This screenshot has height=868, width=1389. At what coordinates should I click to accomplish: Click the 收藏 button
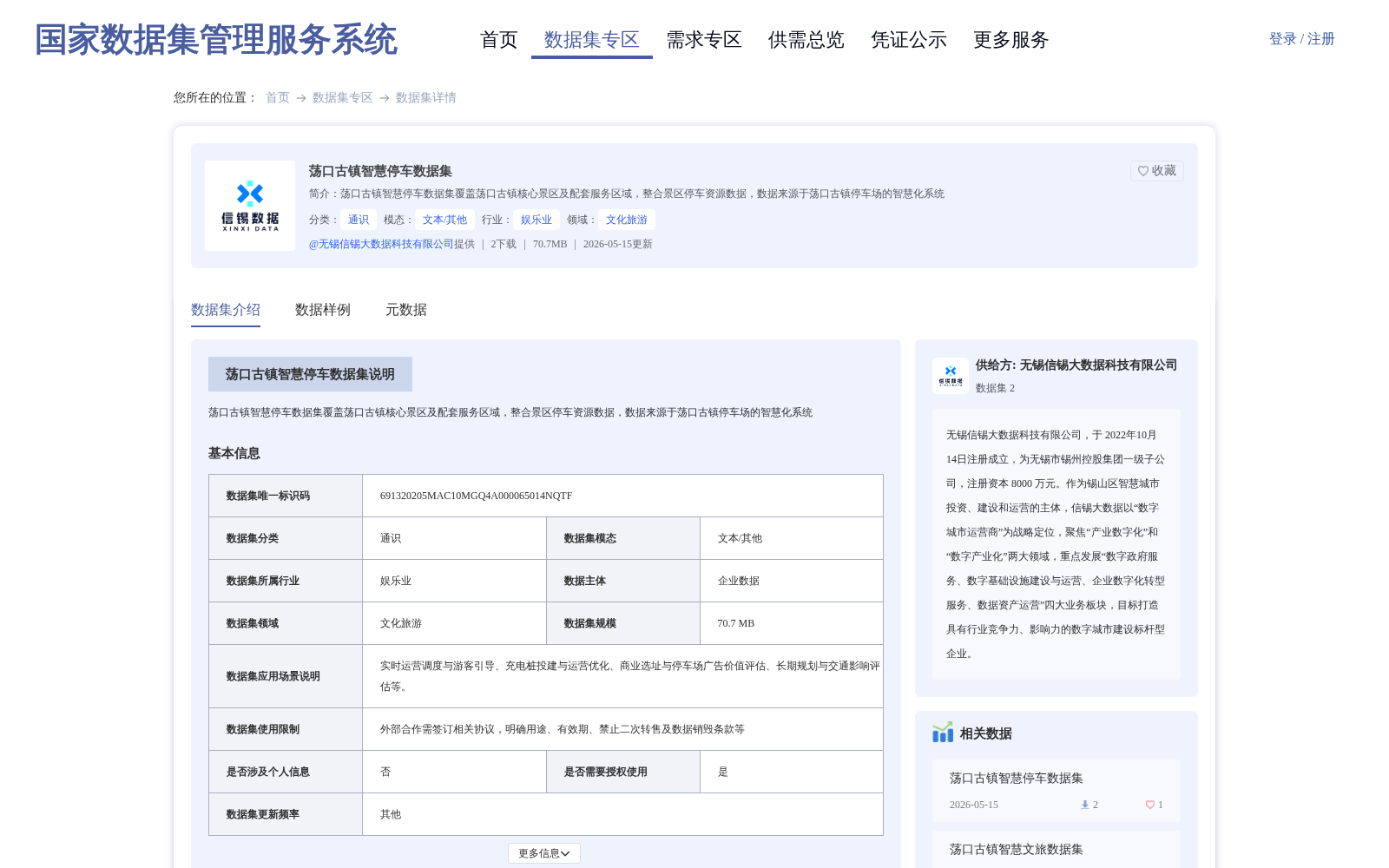click(1157, 171)
